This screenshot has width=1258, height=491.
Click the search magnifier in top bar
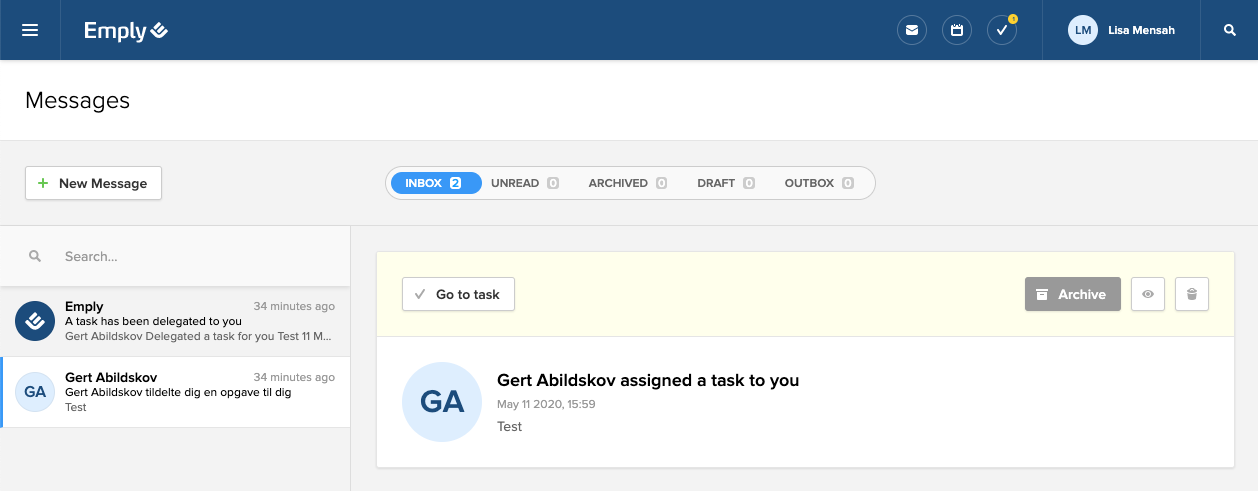click(x=1230, y=30)
